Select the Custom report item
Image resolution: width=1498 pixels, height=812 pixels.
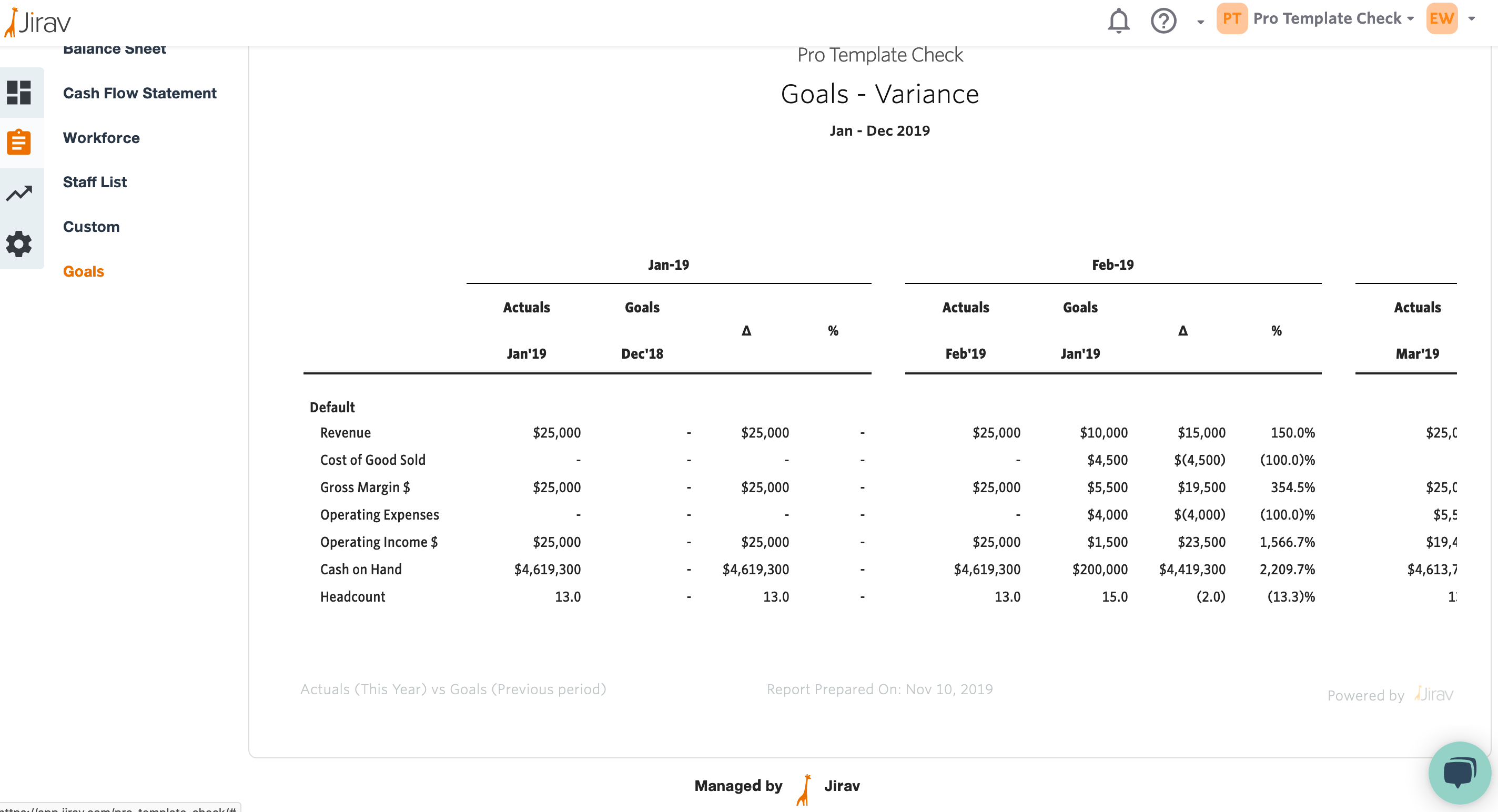[92, 227]
